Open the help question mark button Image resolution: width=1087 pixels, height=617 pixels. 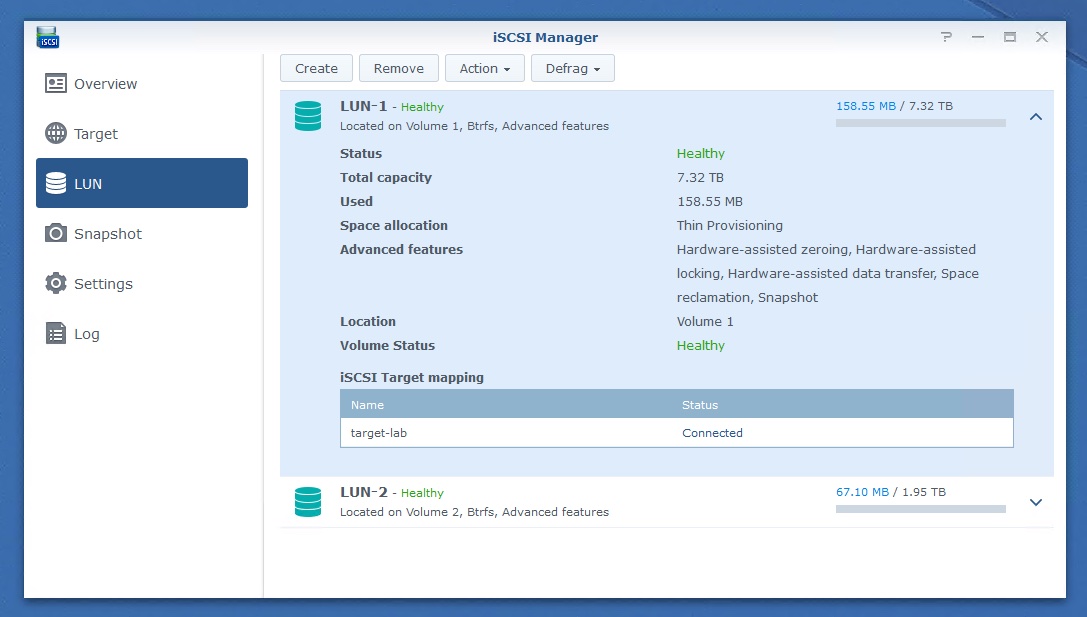coord(946,38)
